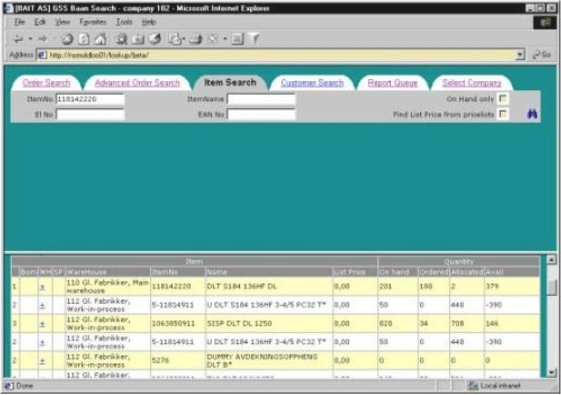Expand warehouse details for row DLT S184 136HF DL
This screenshot has height=395, width=561.
[43, 287]
